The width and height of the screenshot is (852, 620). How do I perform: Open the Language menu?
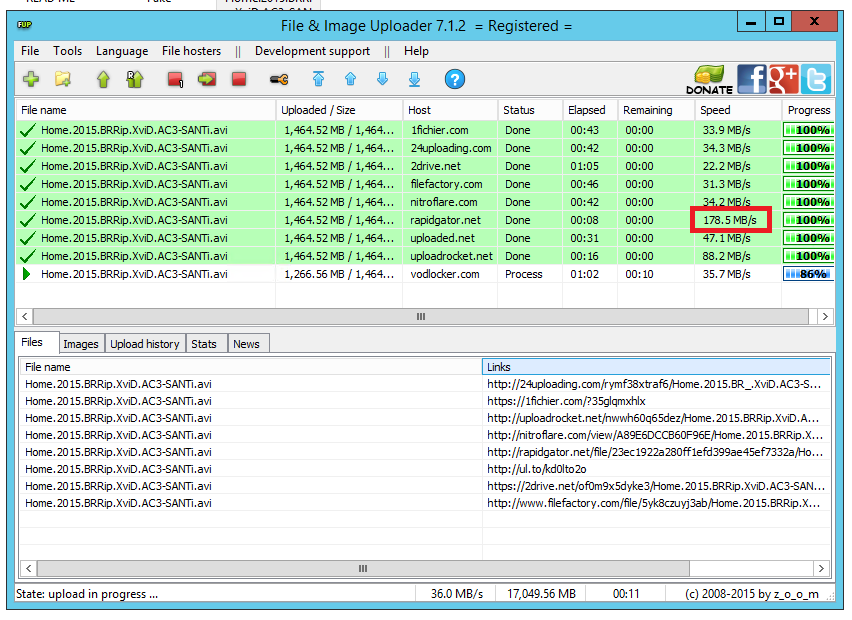(121, 51)
